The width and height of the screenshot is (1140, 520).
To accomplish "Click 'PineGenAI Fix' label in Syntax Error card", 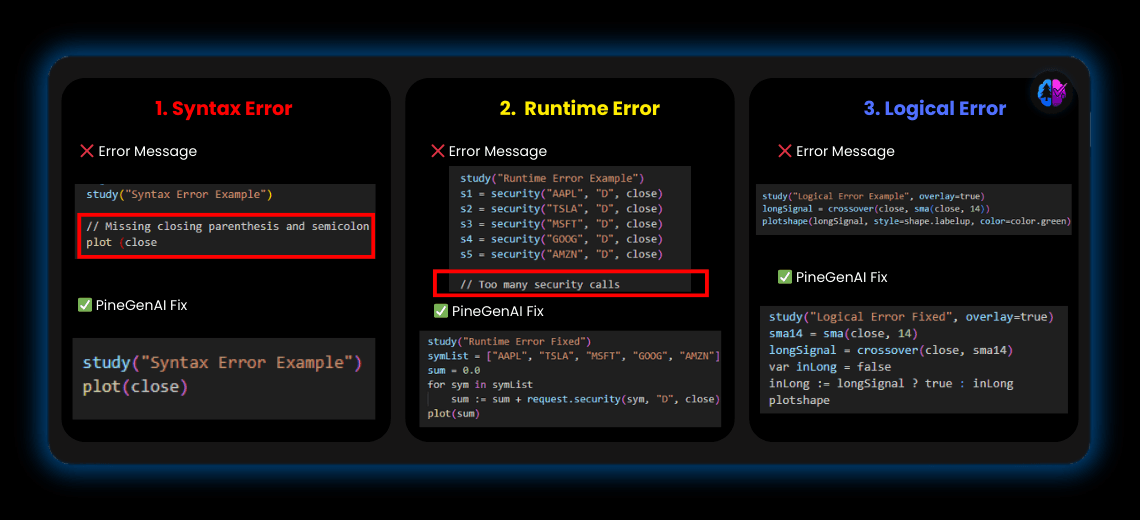I will coord(142,305).
